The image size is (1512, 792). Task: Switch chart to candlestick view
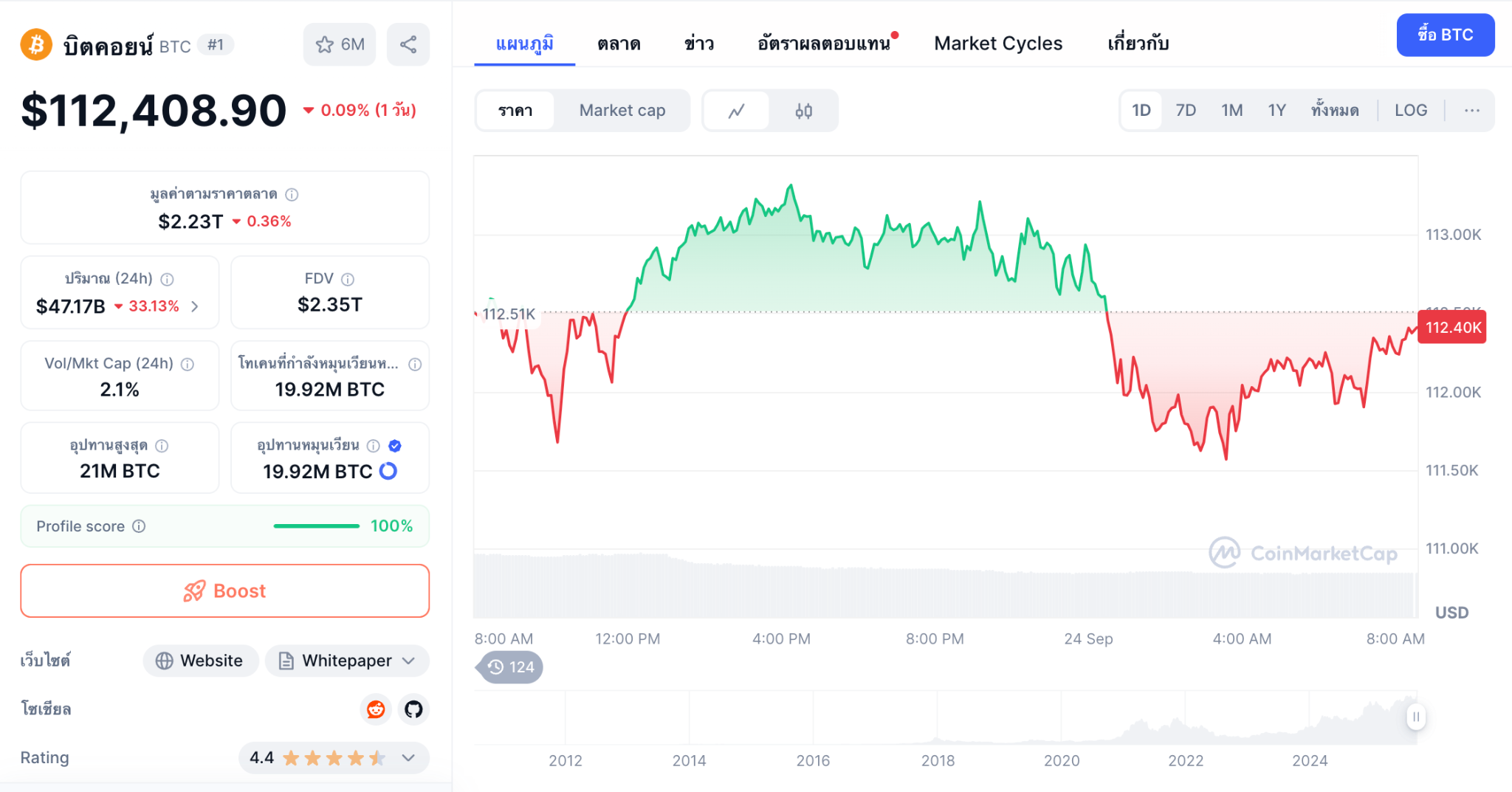click(x=803, y=111)
